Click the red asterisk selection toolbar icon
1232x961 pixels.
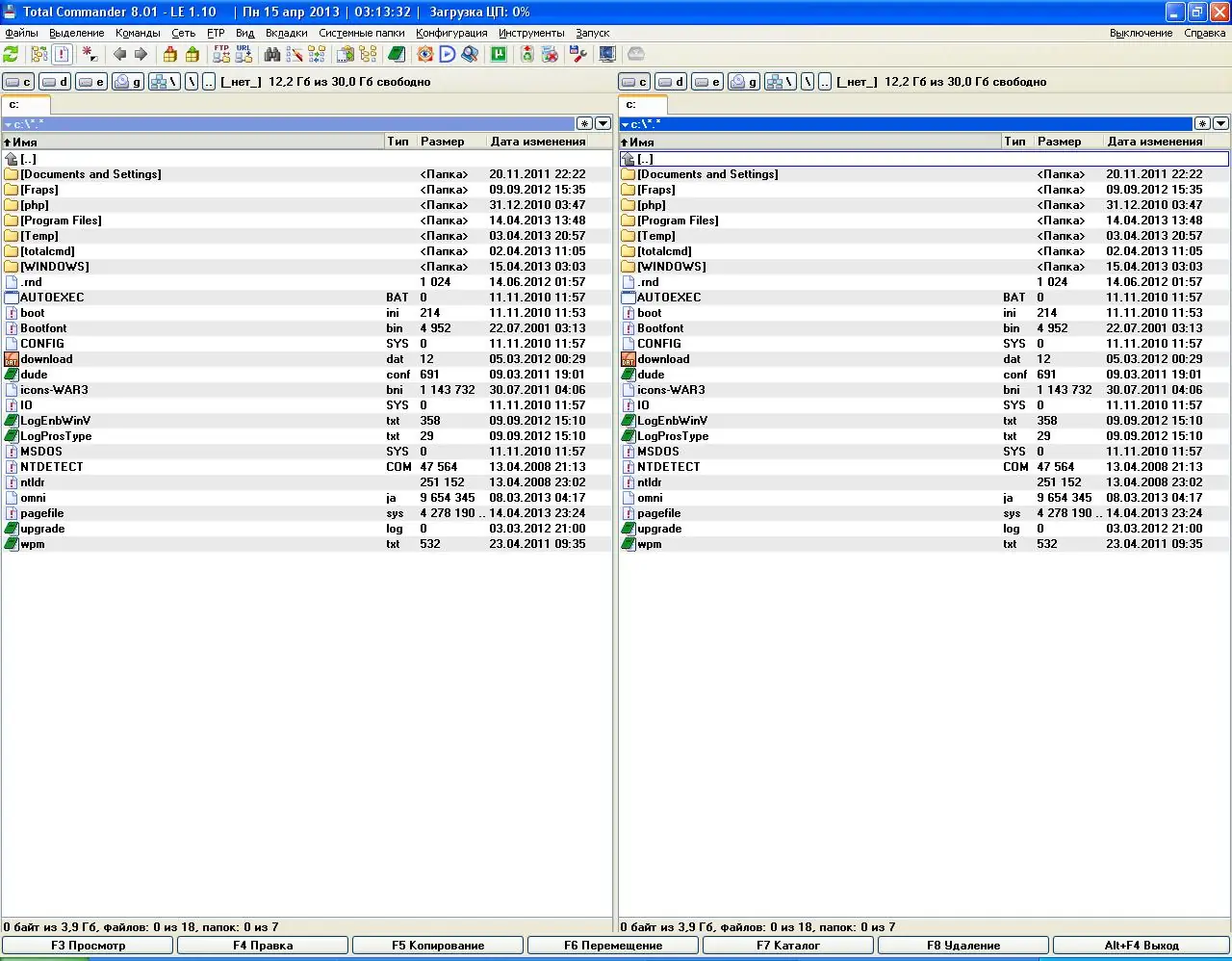(x=90, y=55)
